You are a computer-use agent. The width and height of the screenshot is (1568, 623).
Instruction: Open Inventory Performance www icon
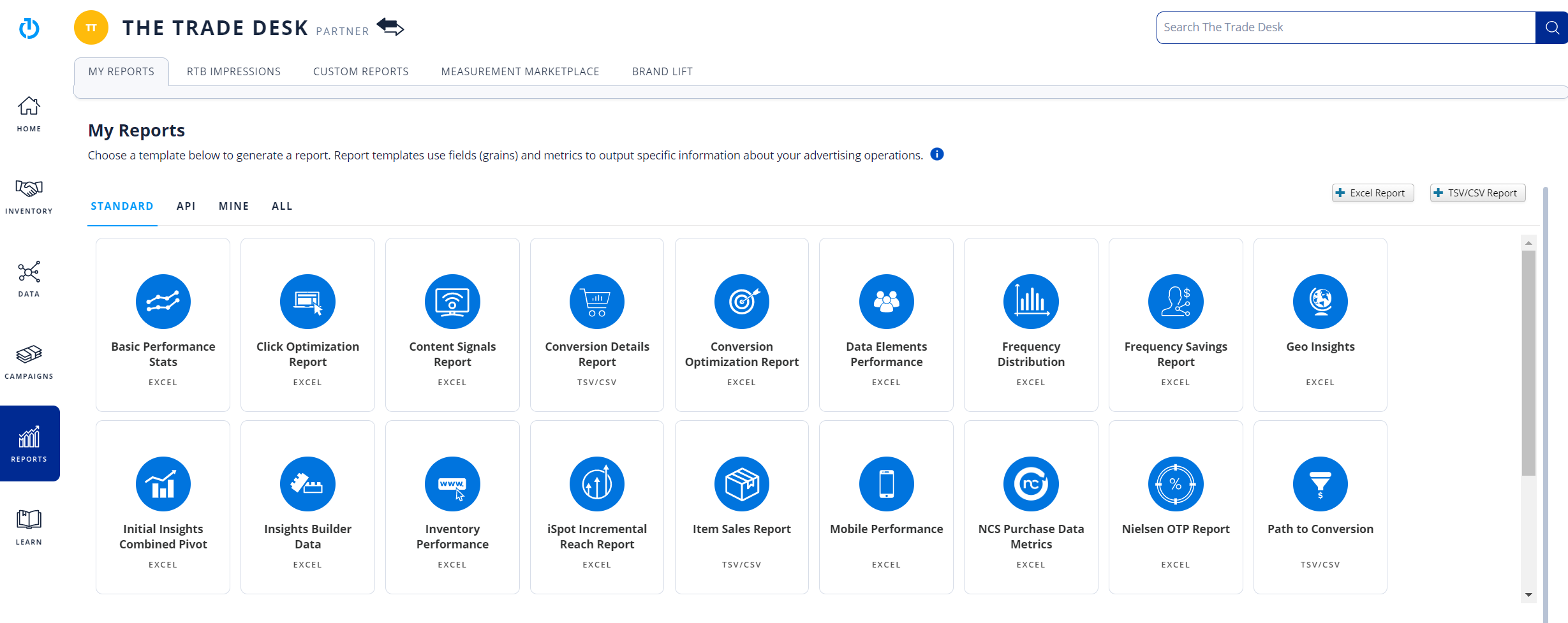click(x=452, y=484)
